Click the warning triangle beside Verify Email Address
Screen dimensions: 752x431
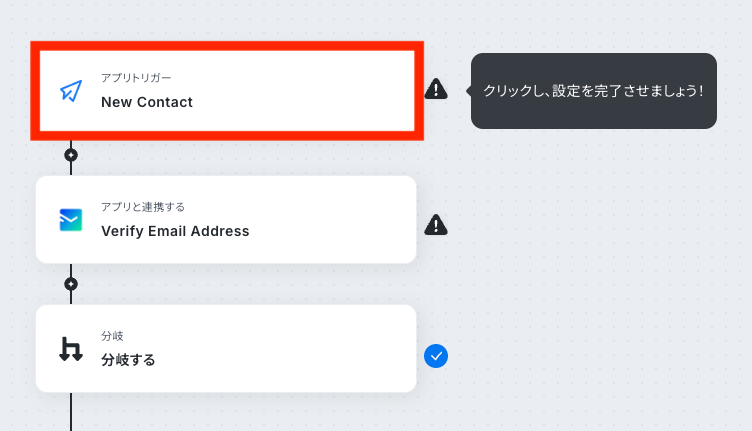[436, 225]
